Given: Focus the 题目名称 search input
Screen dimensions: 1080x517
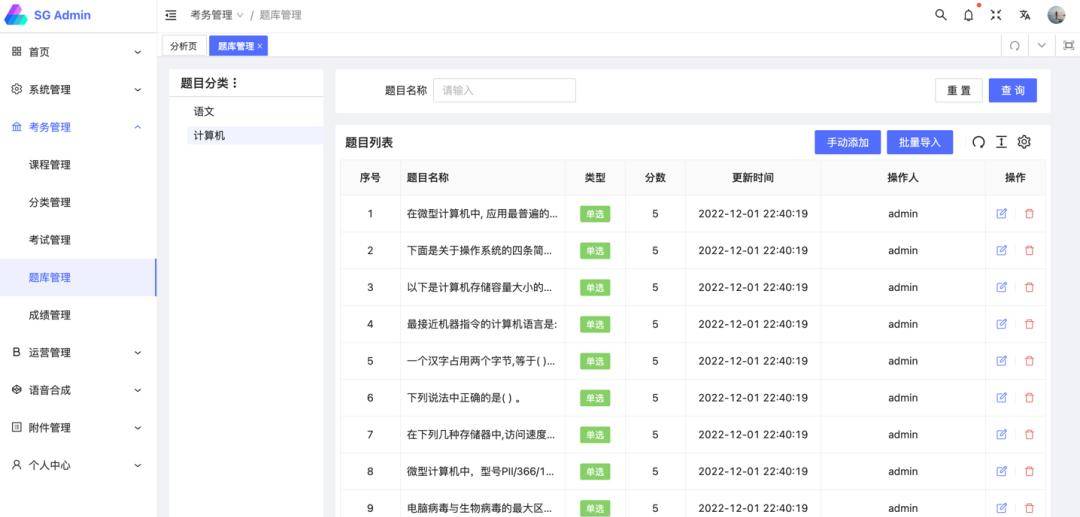Looking at the screenshot, I should pyautogui.click(x=504, y=90).
